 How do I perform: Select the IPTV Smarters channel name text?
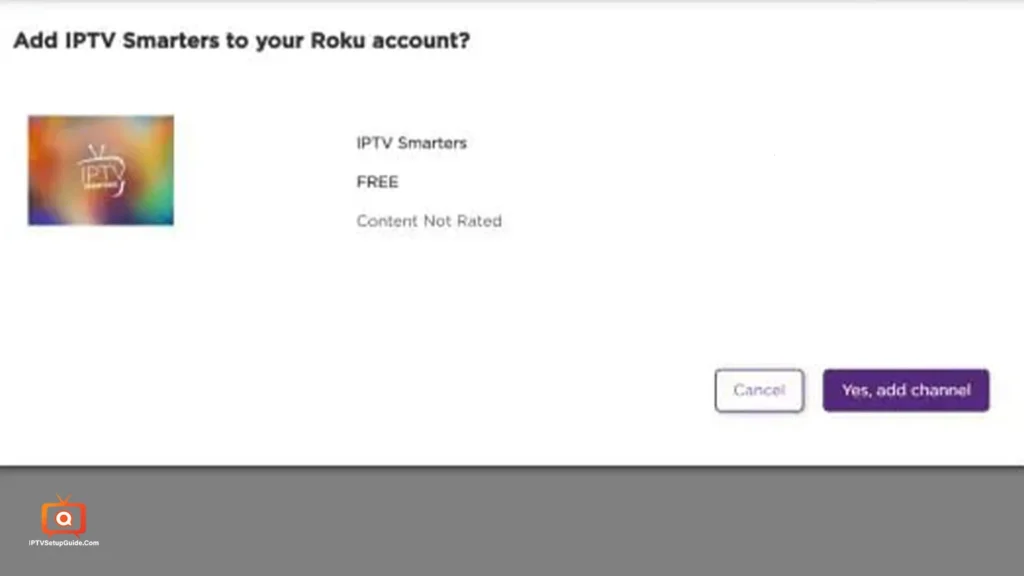coord(411,143)
